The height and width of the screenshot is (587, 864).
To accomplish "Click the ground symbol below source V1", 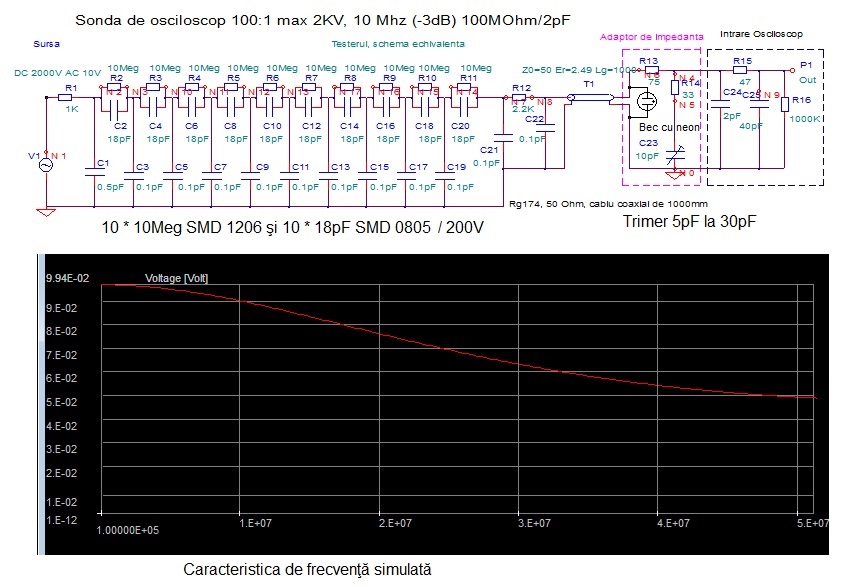I will coord(46,212).
